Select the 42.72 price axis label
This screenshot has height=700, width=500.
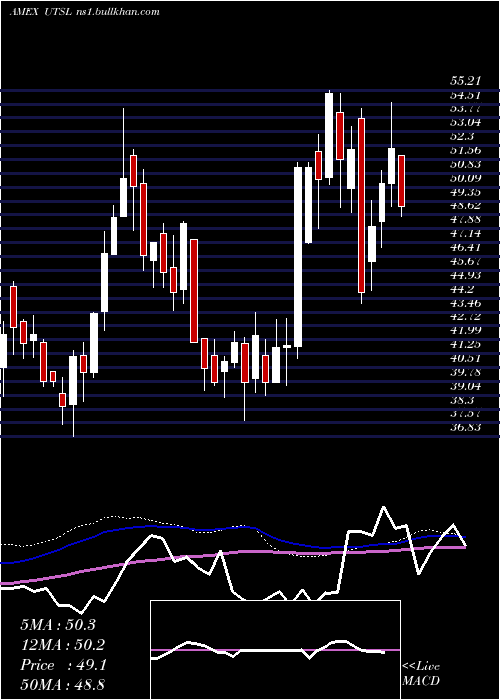465,317
